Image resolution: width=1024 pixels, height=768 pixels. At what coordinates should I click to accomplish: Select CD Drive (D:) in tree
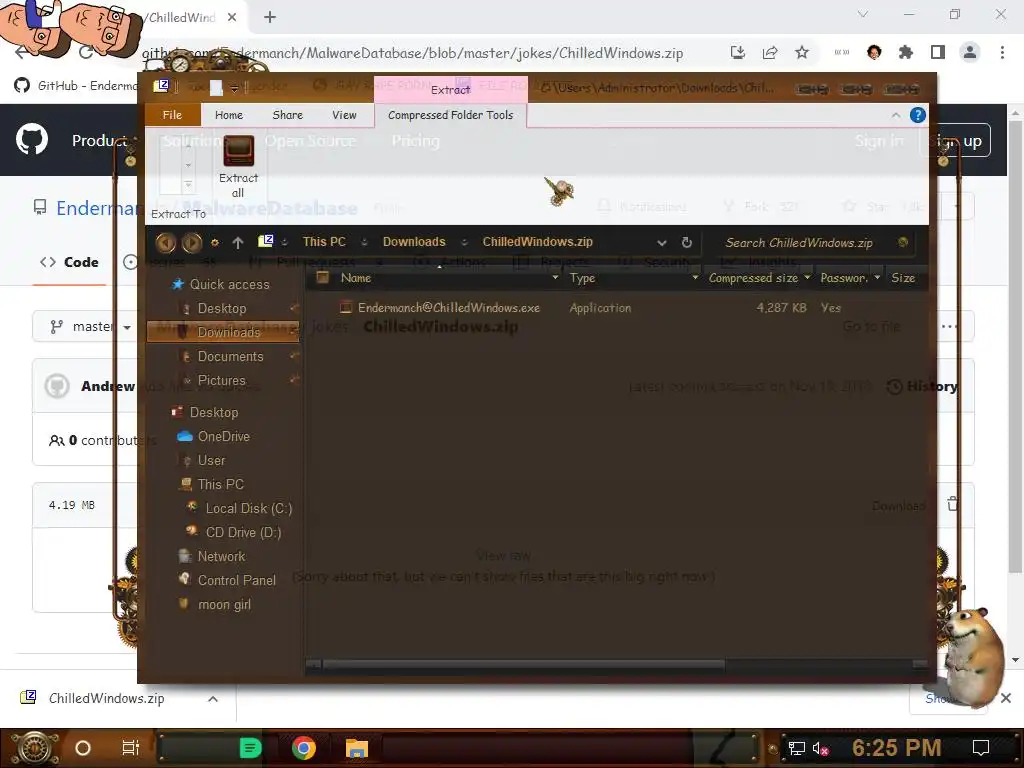pyautogui.click(x=243, y=532)
